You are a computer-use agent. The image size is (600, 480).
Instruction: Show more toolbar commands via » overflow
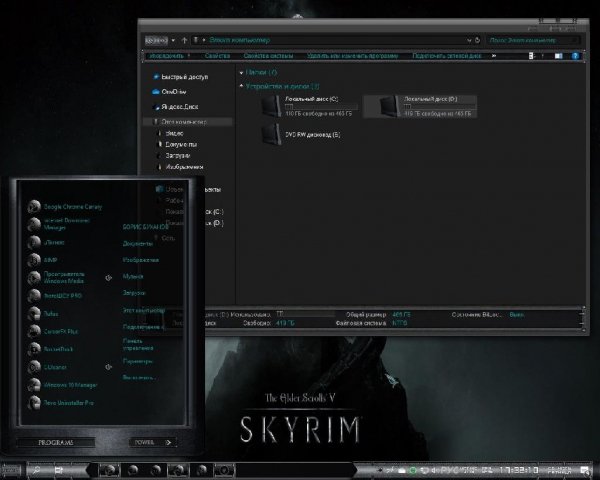coord(494,56)
